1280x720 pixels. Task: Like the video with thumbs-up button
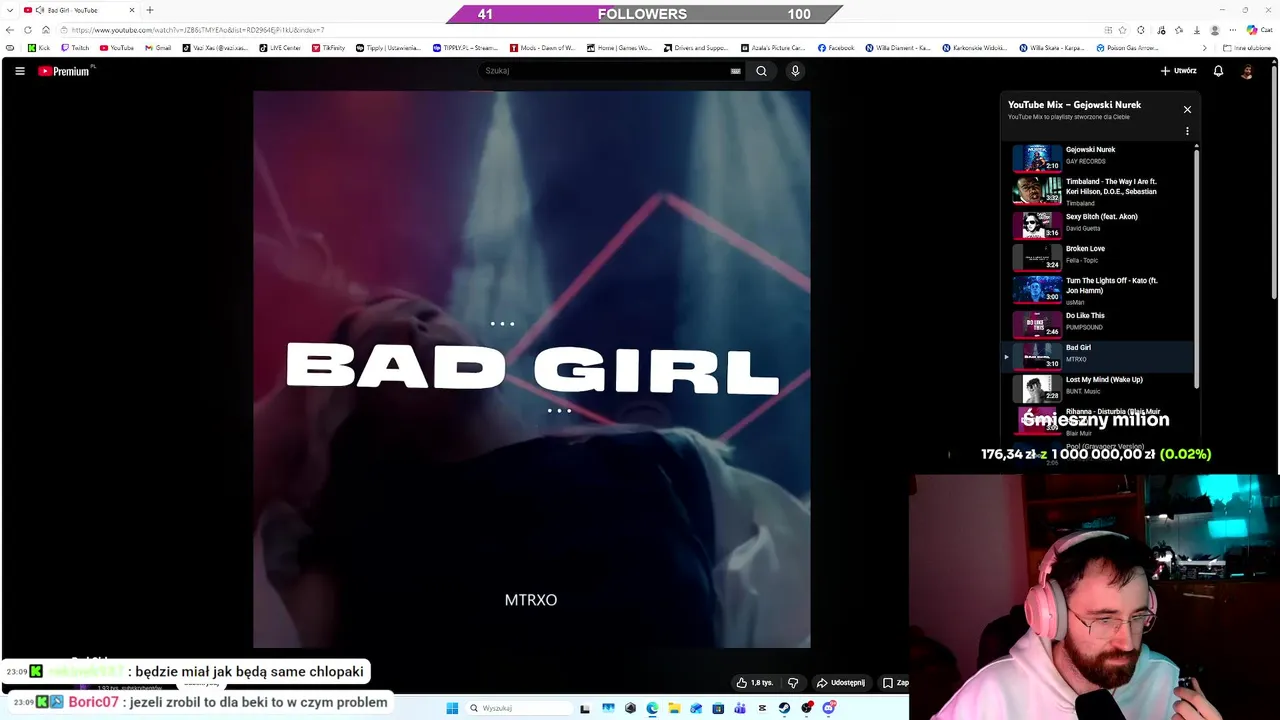coord(755,683)
